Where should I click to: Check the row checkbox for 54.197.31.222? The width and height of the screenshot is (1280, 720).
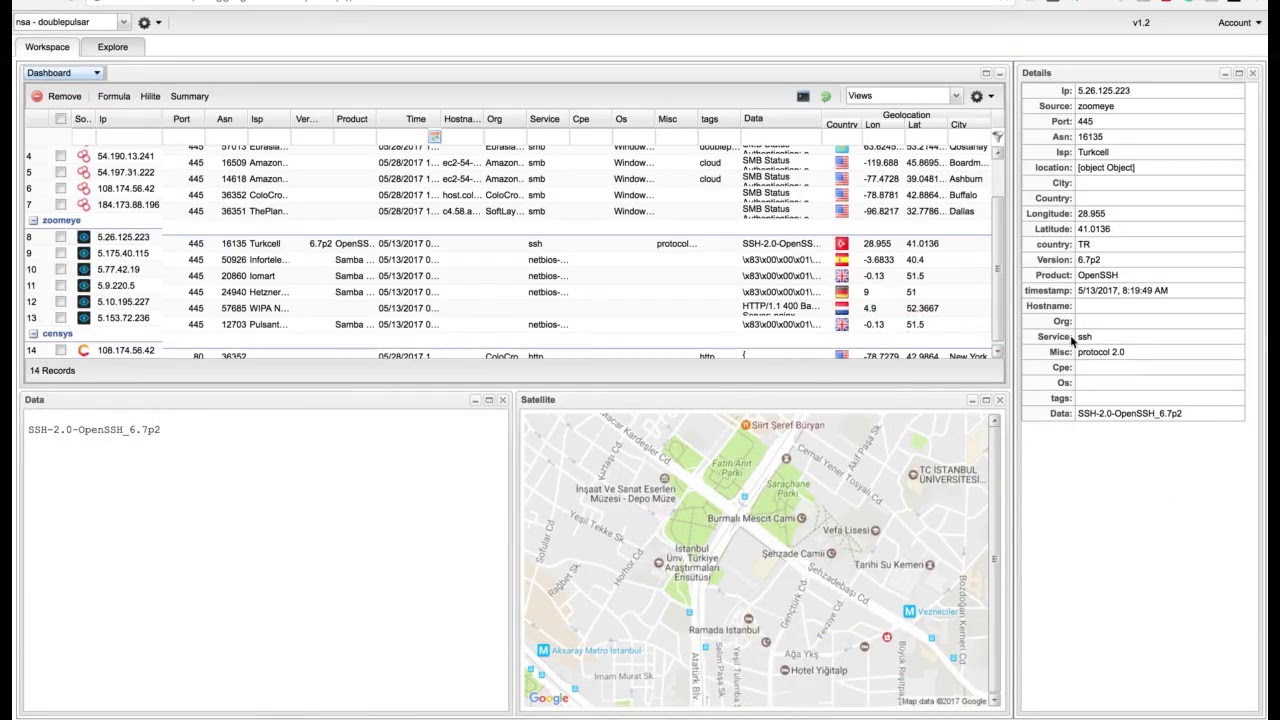[61, 172]
